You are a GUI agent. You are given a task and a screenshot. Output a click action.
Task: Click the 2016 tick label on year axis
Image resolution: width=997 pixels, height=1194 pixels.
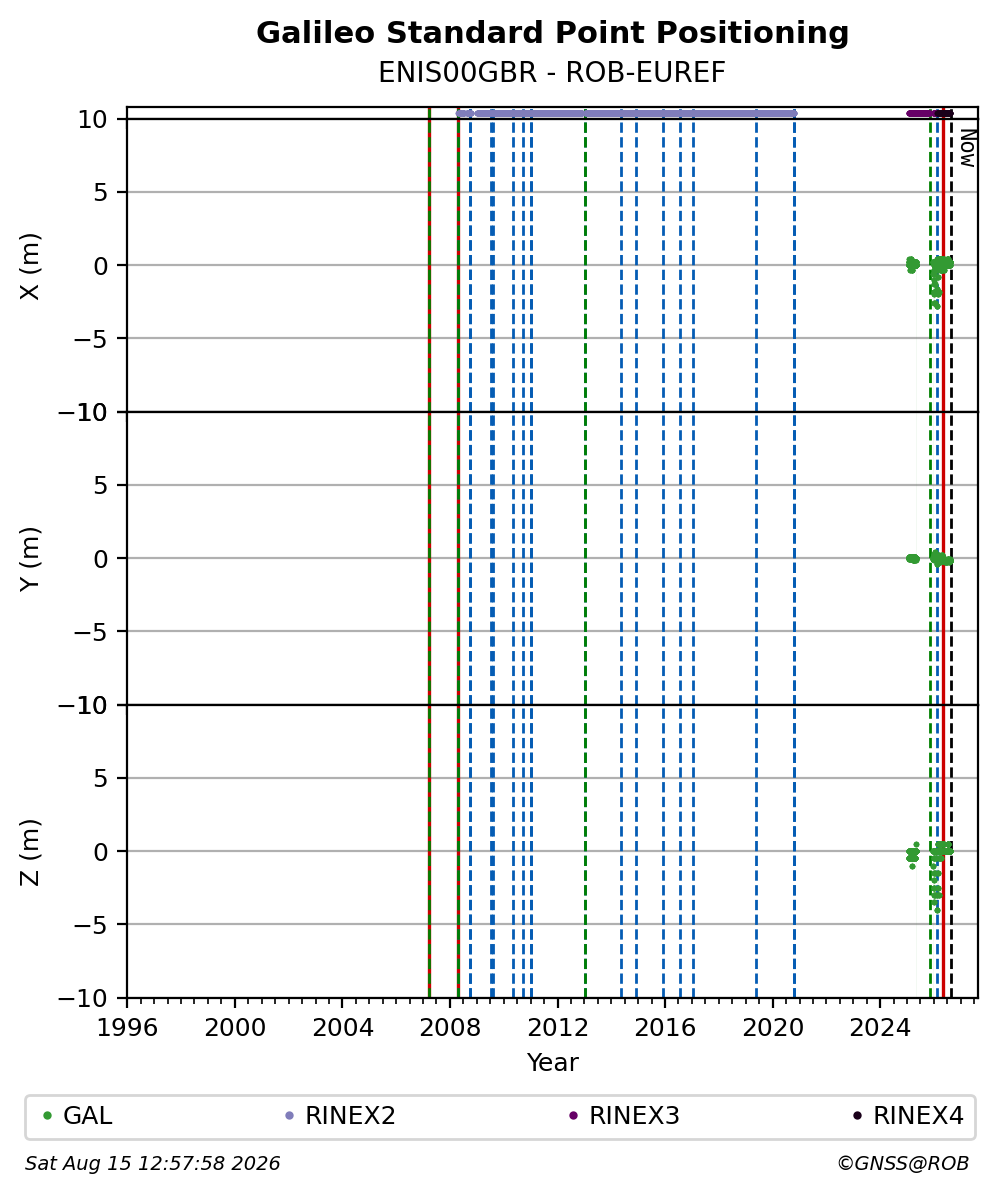click(x=665, y=1029)
